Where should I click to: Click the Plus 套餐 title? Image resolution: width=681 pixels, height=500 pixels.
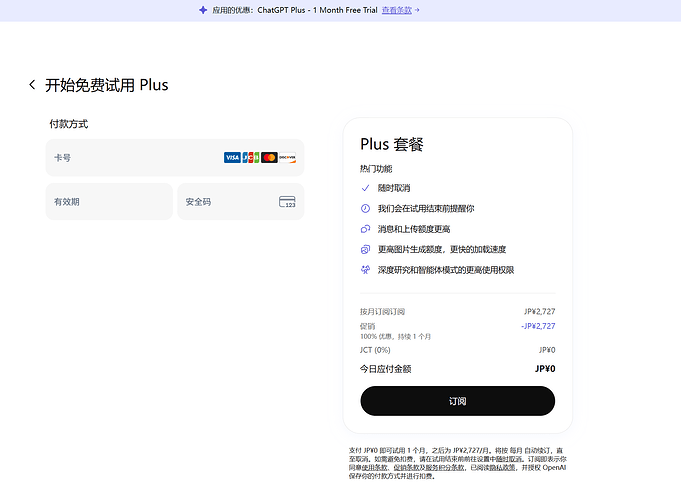coord(392,144)
